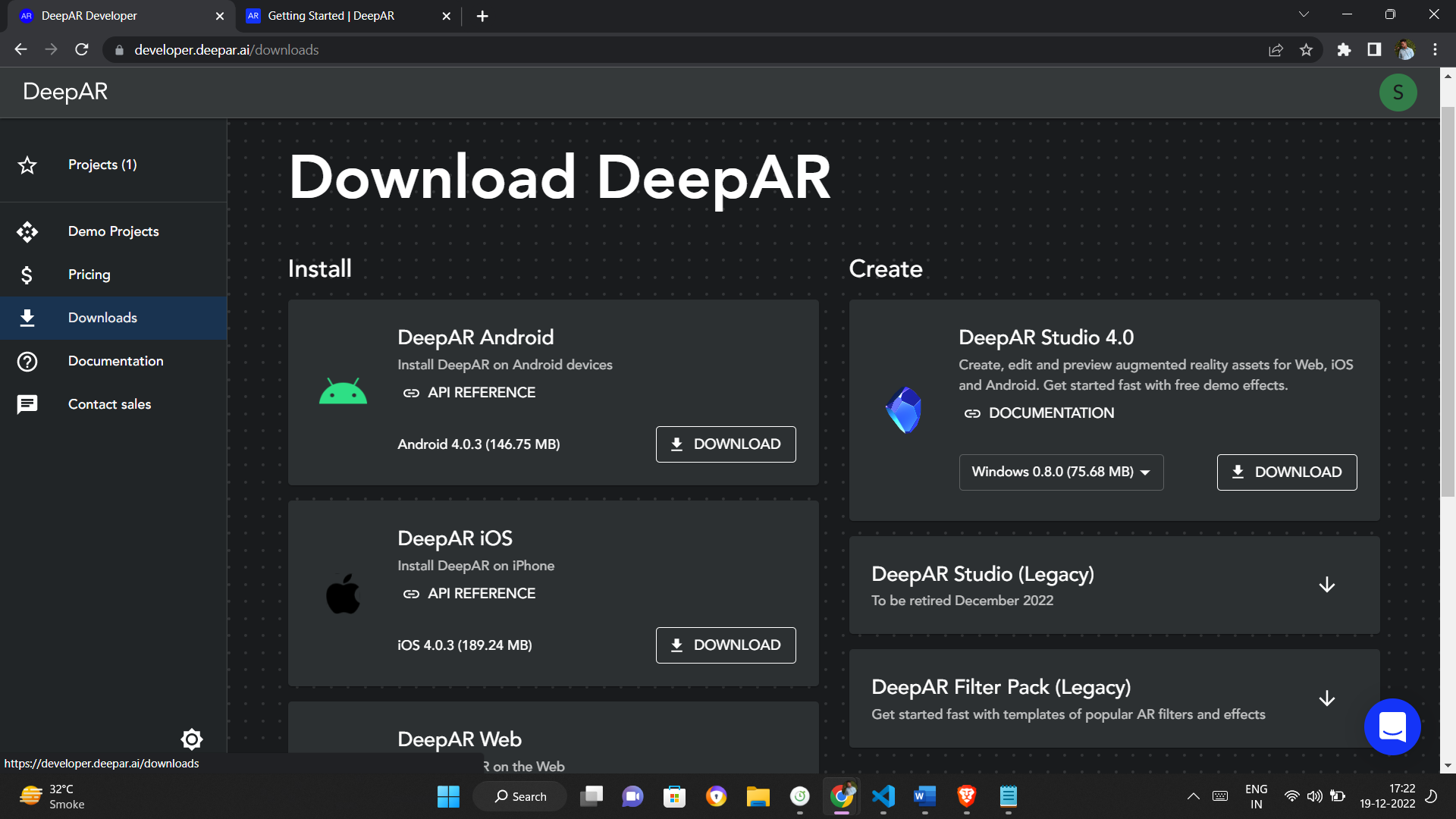
Task: Open a new browser tab
Action: (482, 16)
